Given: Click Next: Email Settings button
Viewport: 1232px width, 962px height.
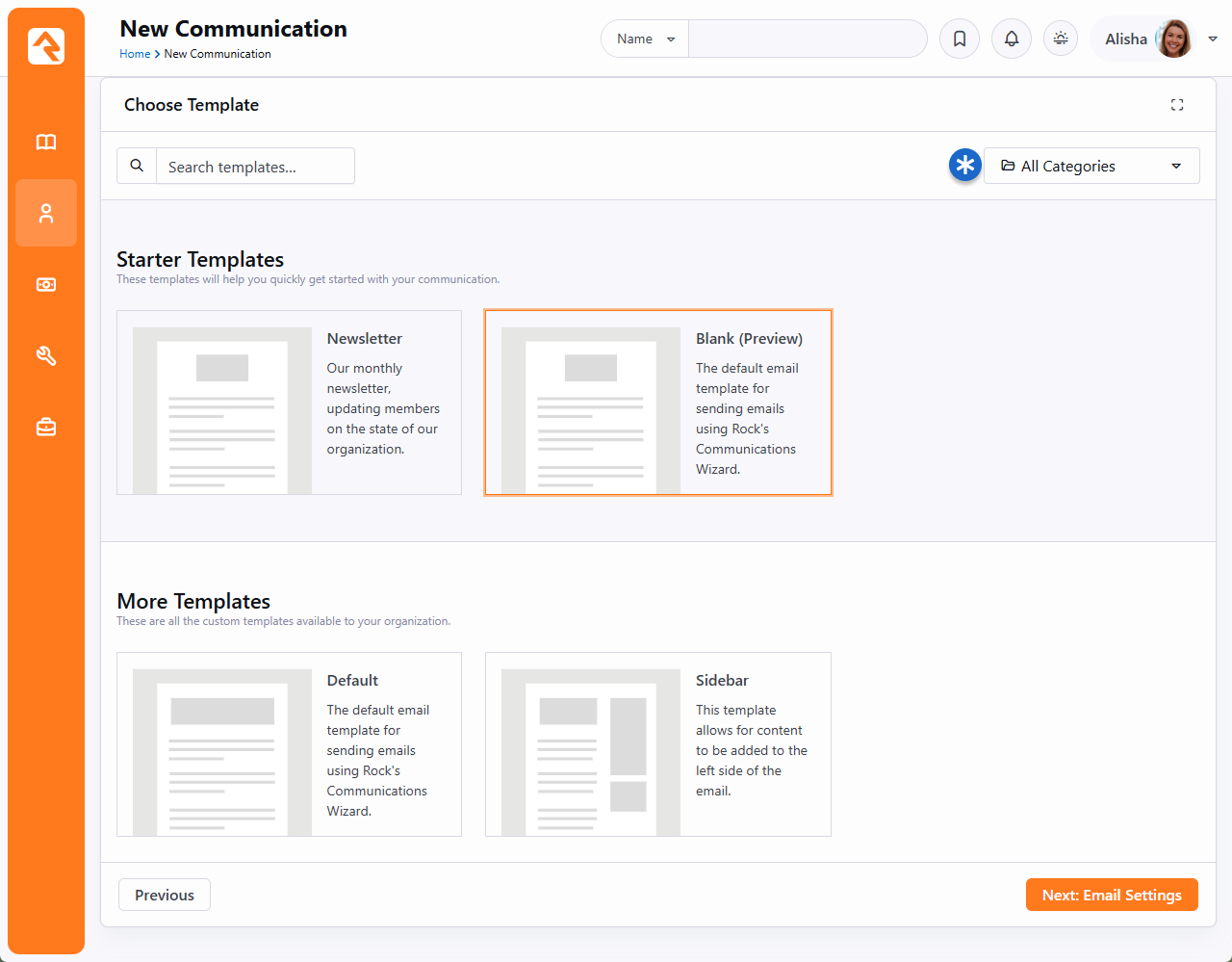Looking at the screenshot, I should tap(1112, 895).
